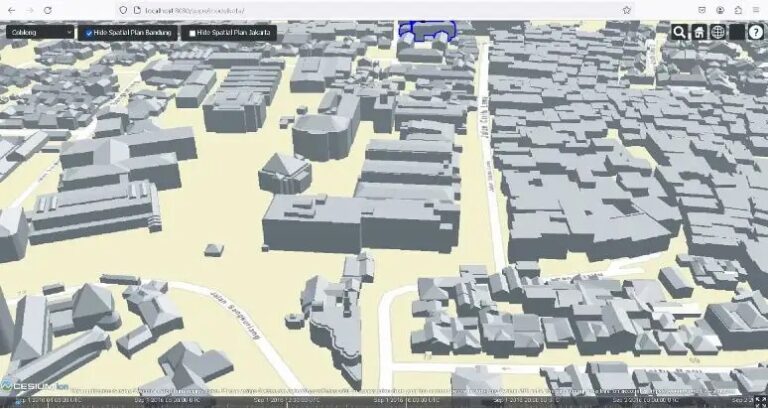Image resolution: width=768 pixels, height=409 pixels.
Task: Go back to the previous page
Action: (10, 9)
